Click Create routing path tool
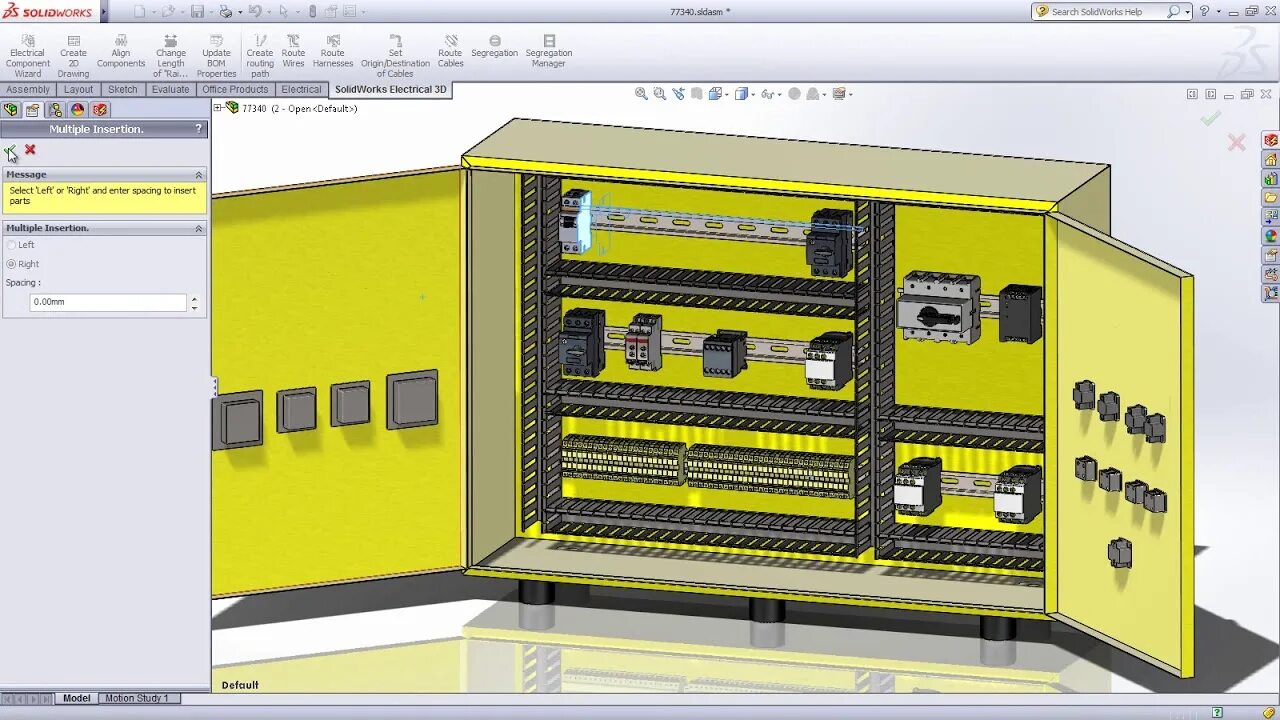The height and width of the screenshot is (720, 1280). (260, 56)
